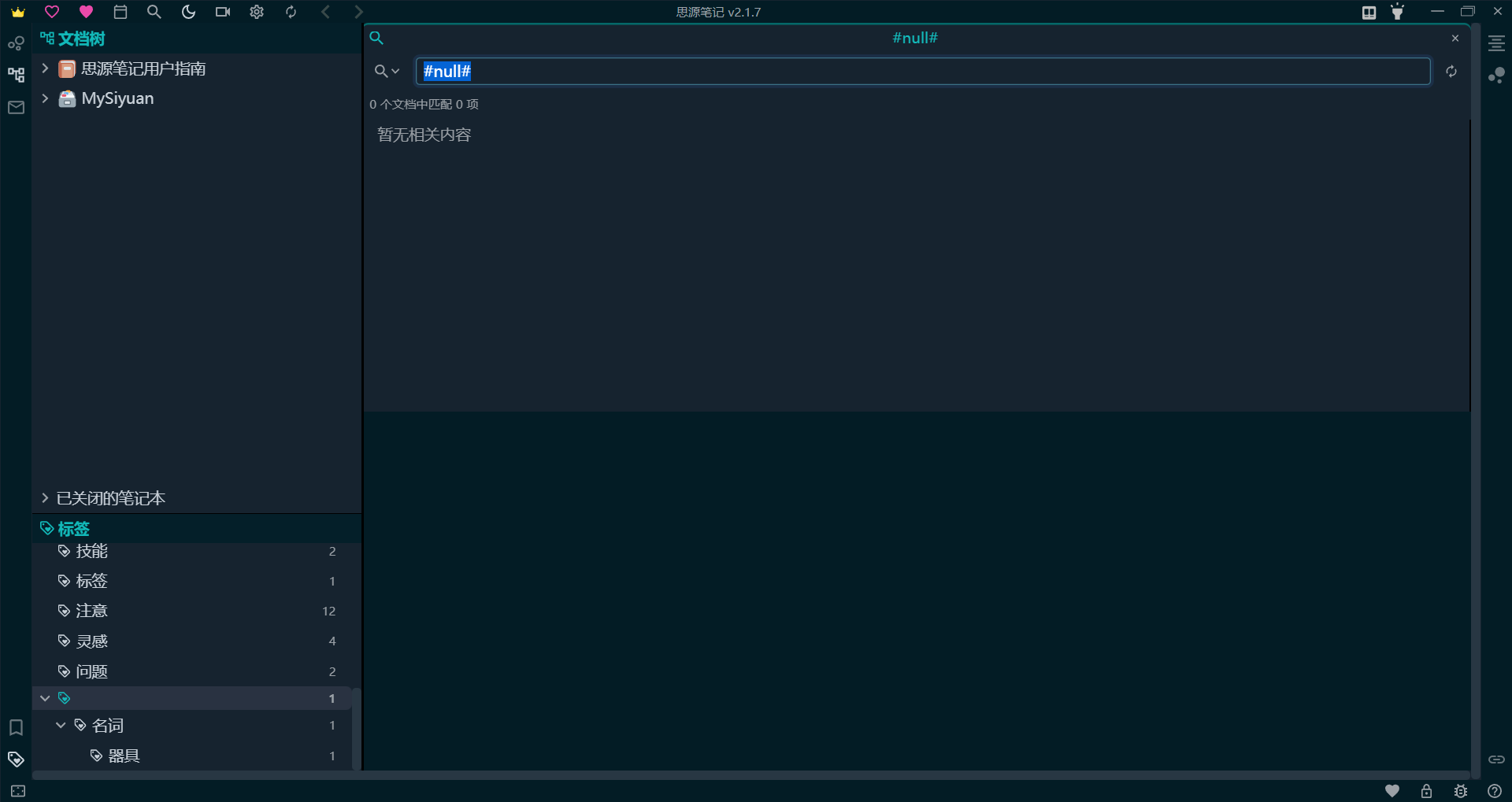1512x802 pixels.
Task: Click the video camera icon in toolbar
Action: pos(223,12)
